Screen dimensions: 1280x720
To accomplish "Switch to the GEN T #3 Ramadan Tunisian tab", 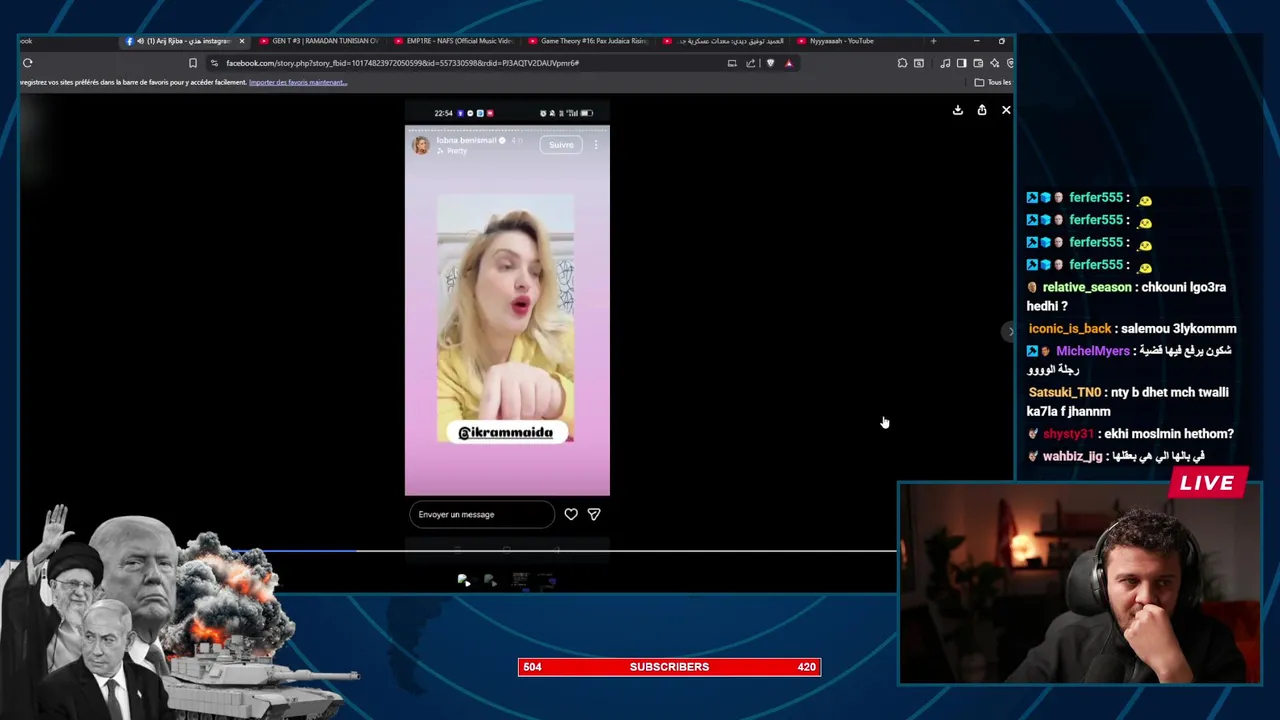I will point(318,41).
